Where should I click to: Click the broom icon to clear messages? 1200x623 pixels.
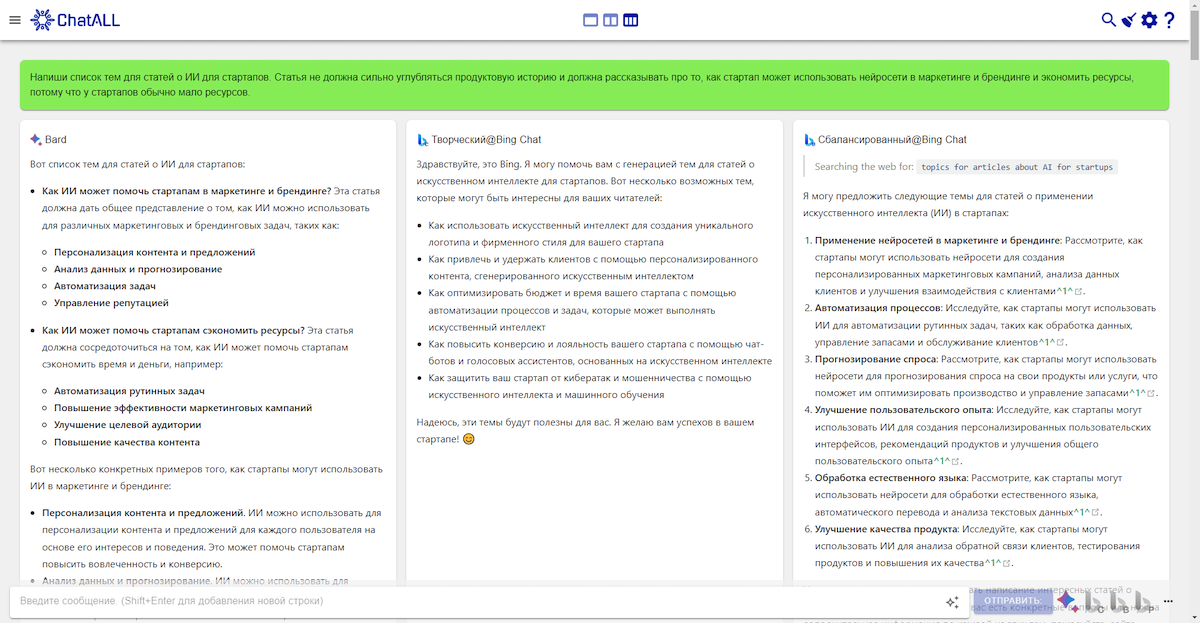pyautogui.click(x=1128, y=20)
